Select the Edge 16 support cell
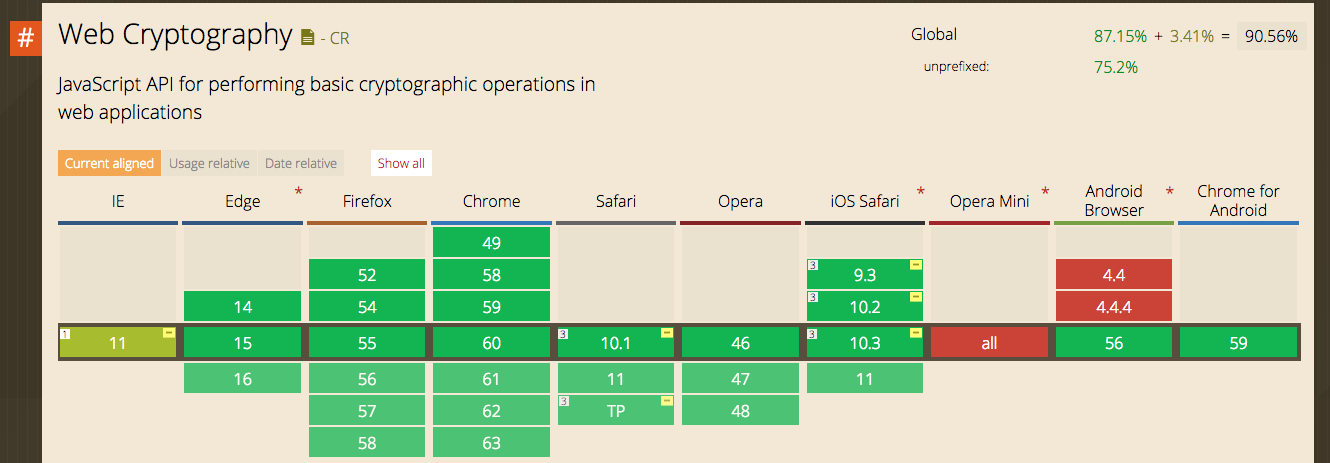This screenshot has width=1330, height=463. [242, 378]
